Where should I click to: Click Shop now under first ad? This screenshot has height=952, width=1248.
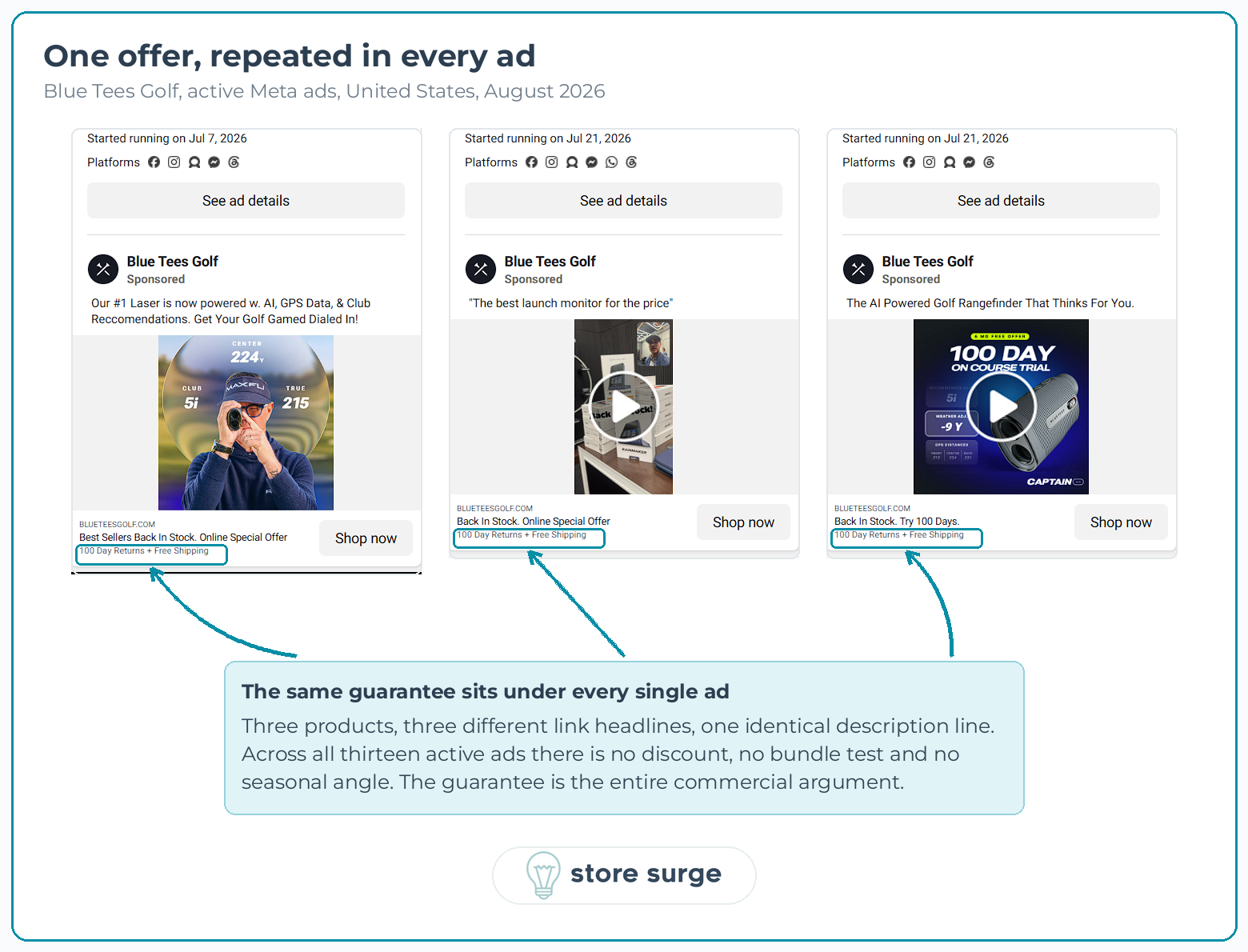(x=366, y=538)
